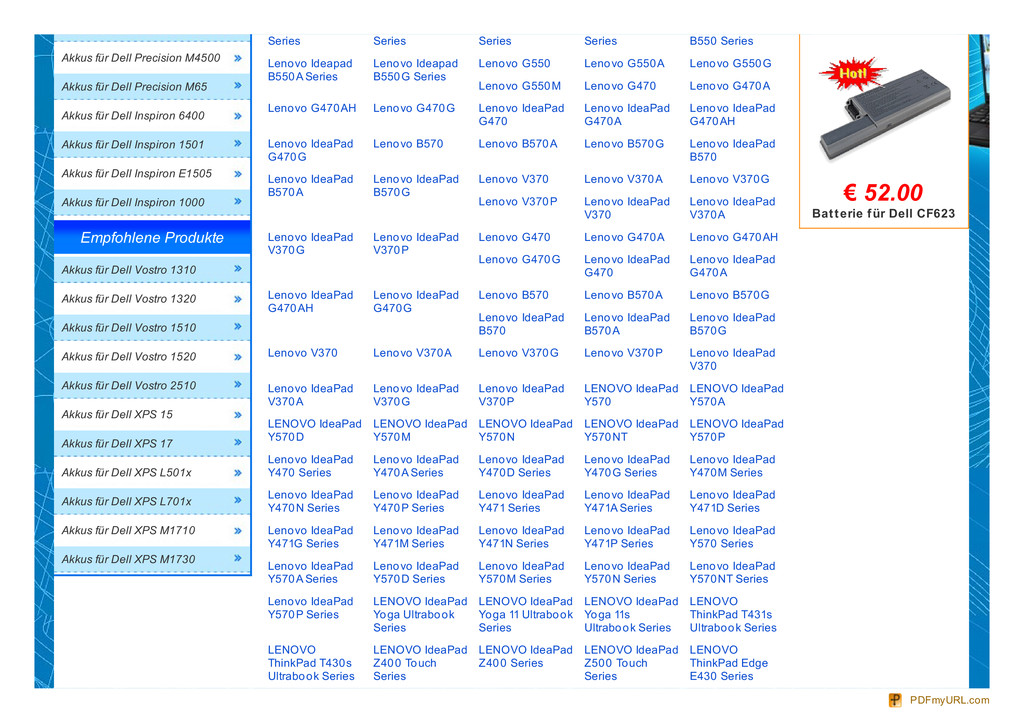Click the arrow icon beside Dell XPS L501x

[238, 473]
